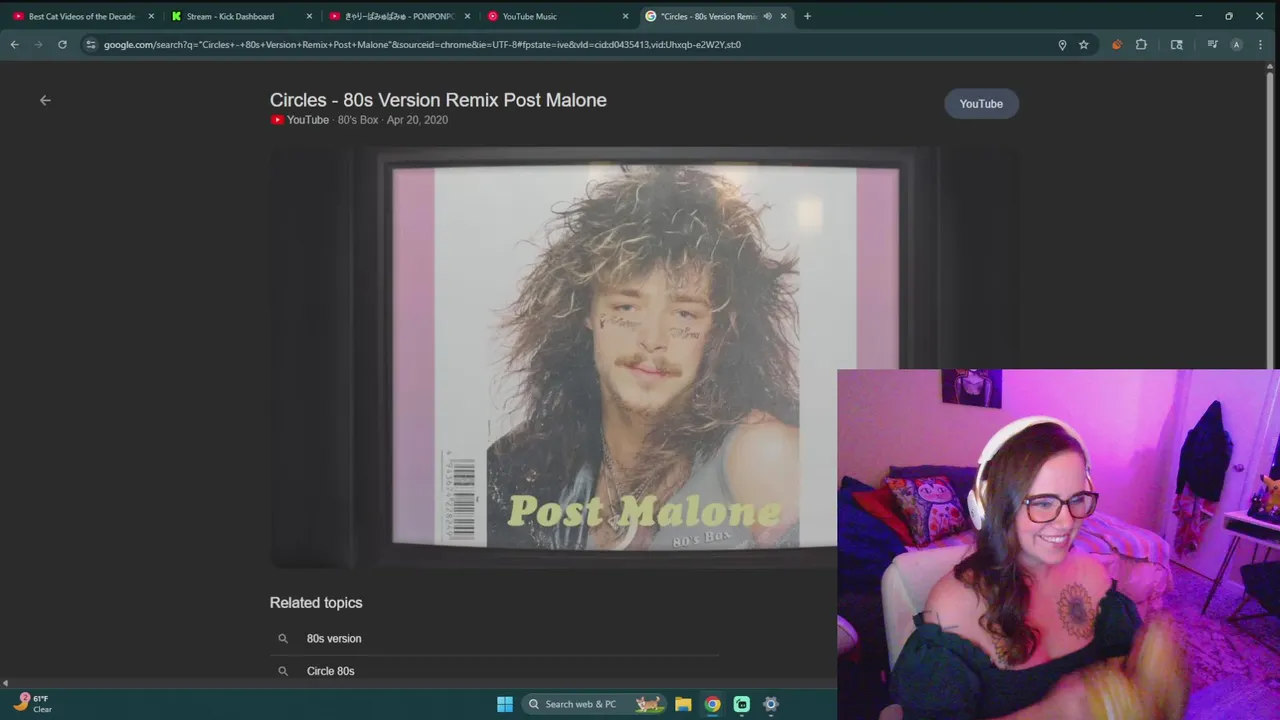Viewport: 1280px width, 720px height.
Task: Bookmark this page with the star icon
Action: pos(1083,44)
